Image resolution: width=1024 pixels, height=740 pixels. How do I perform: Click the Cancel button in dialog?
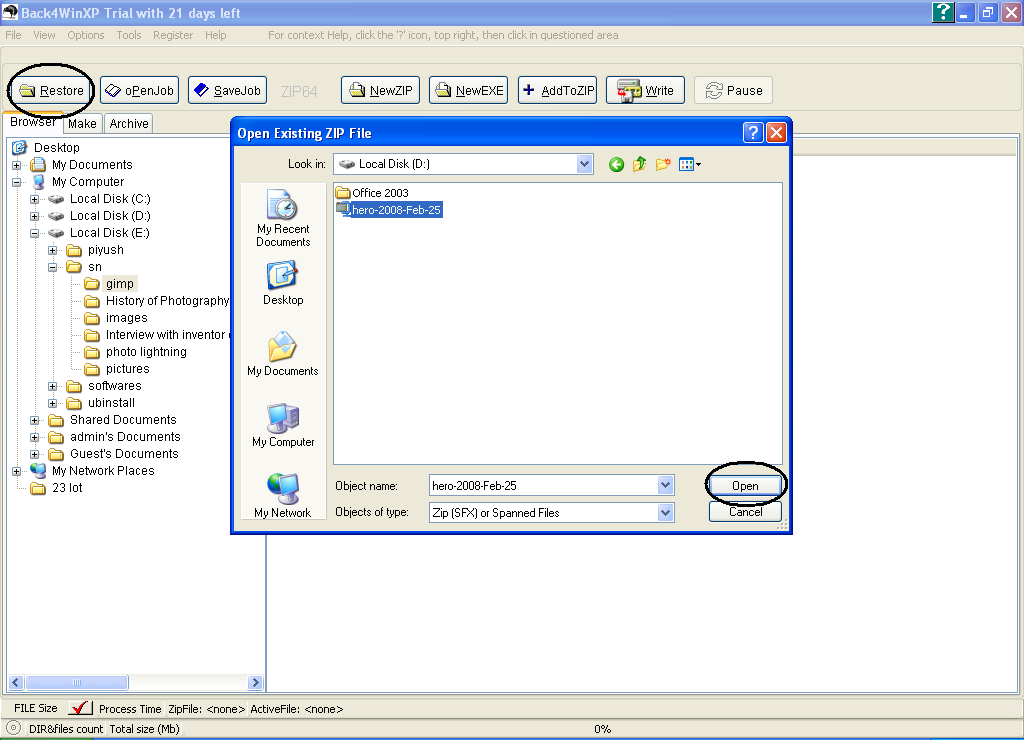click(745, 512)
